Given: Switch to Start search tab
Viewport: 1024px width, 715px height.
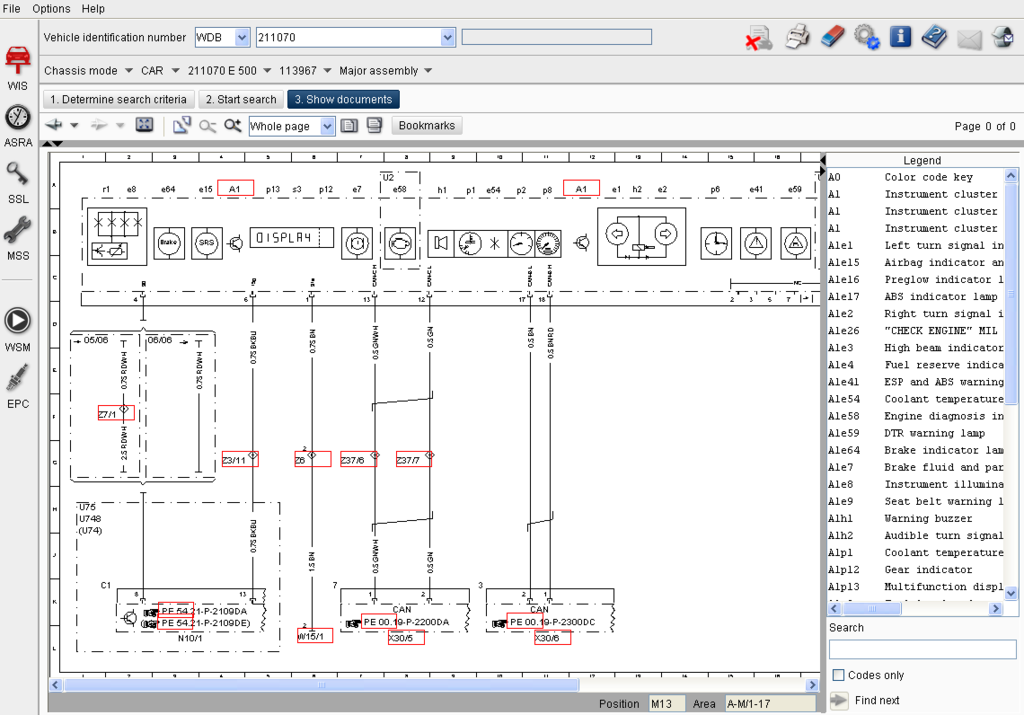Looking at the screenshot, I should tap(241, 99).
